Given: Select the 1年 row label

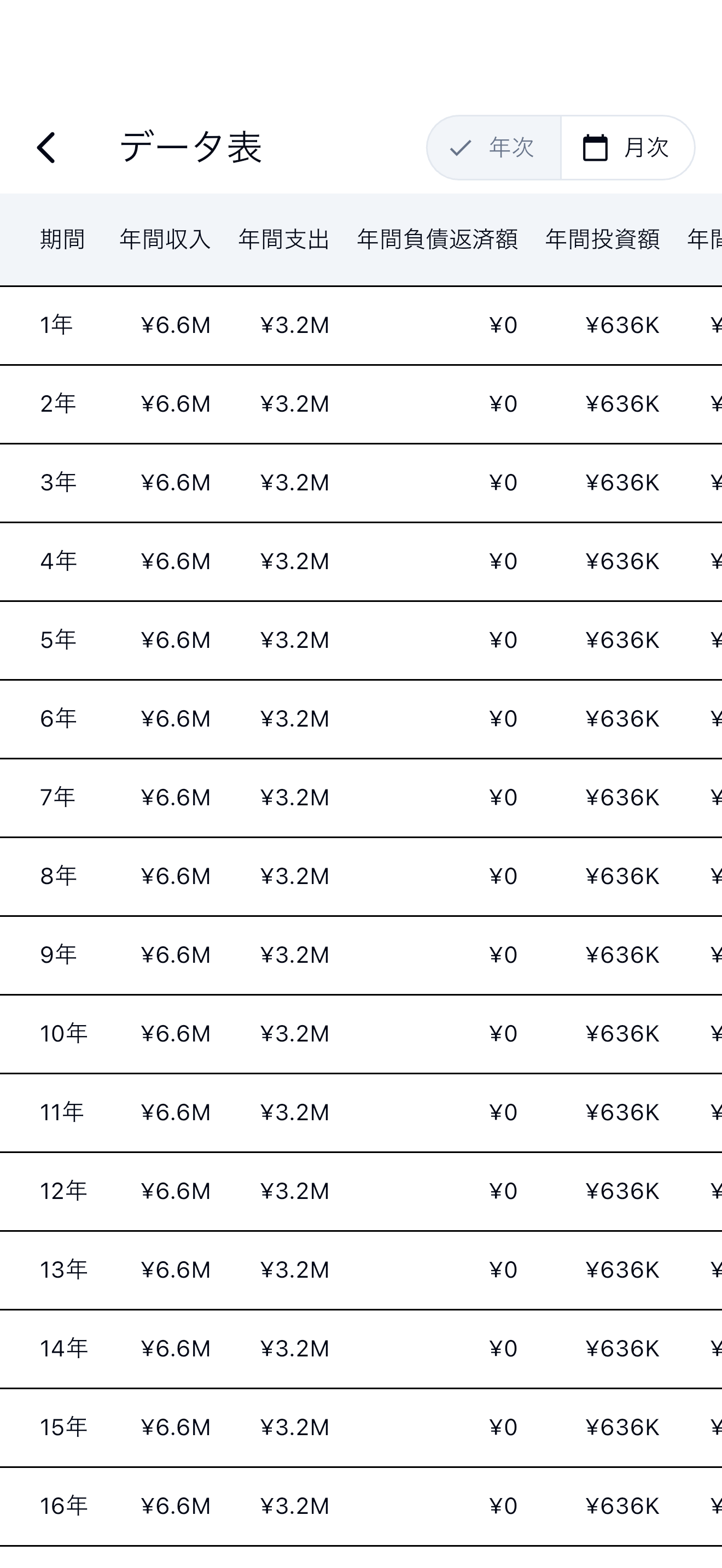Looking at the screenshot, I should coord(57,325).
